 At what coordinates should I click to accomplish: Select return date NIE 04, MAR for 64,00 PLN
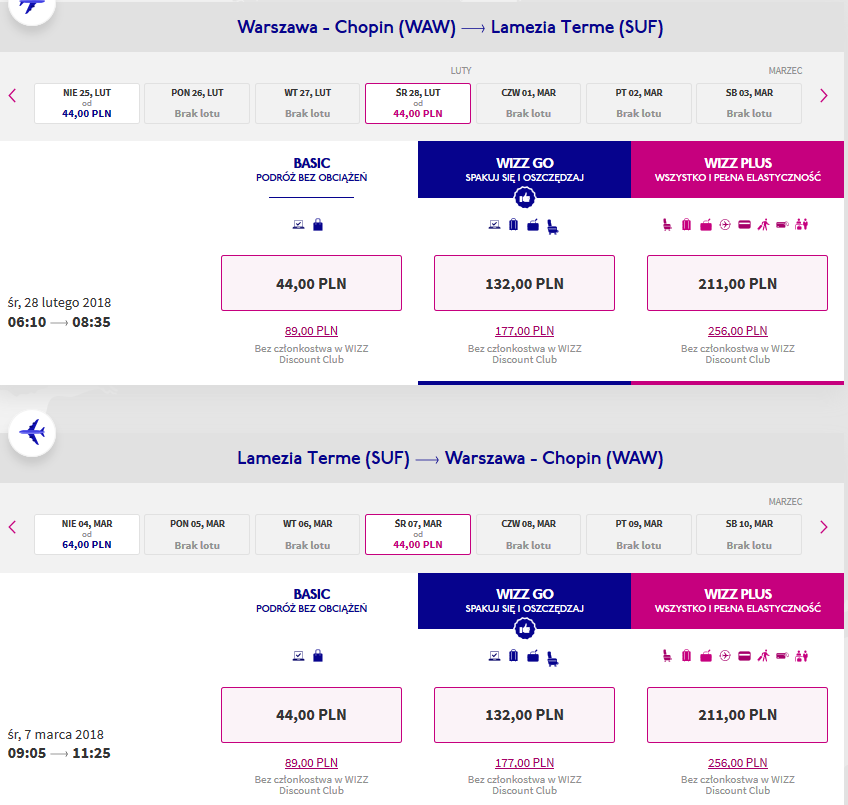point(87,535)
